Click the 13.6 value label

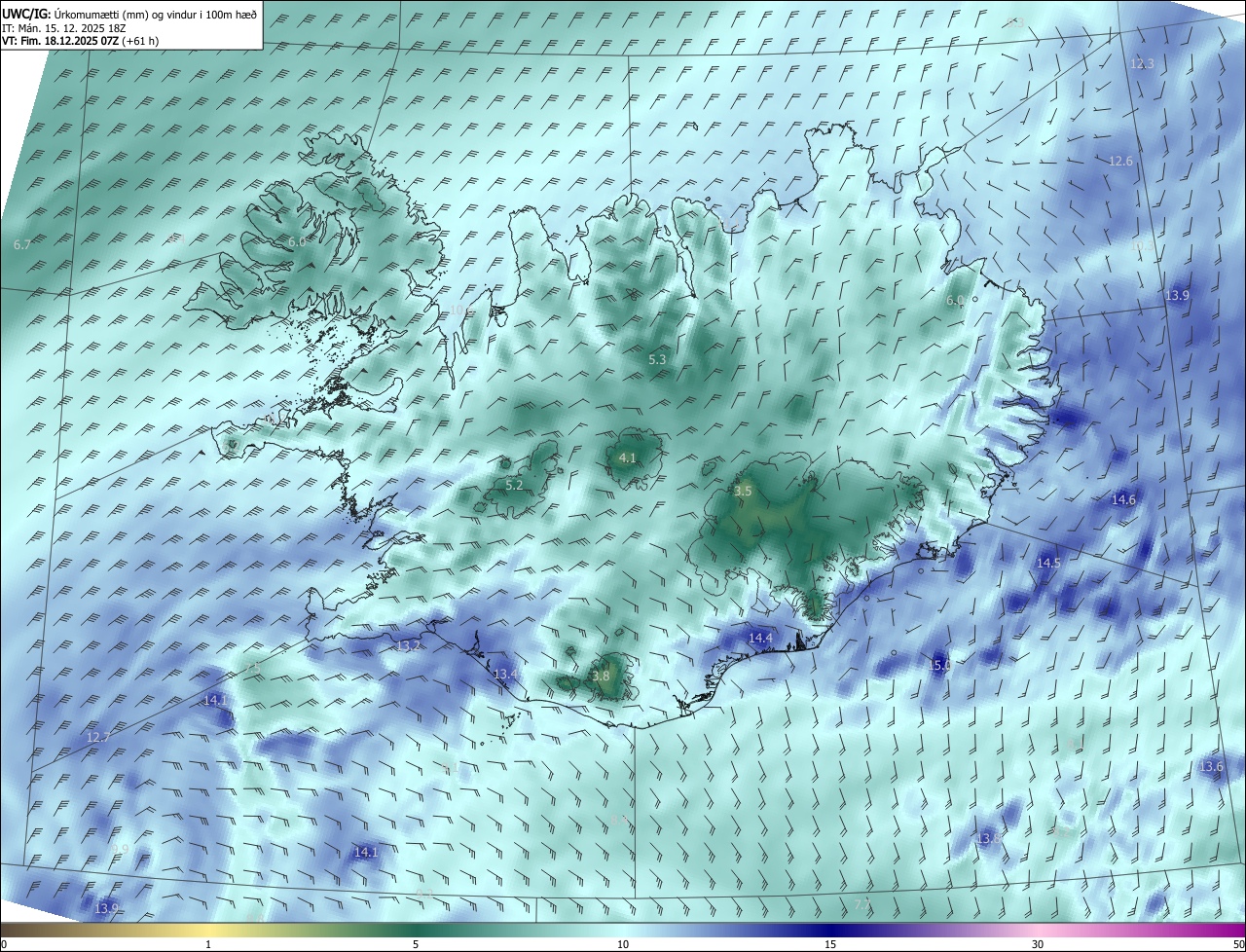click(x=1211, y=767)
